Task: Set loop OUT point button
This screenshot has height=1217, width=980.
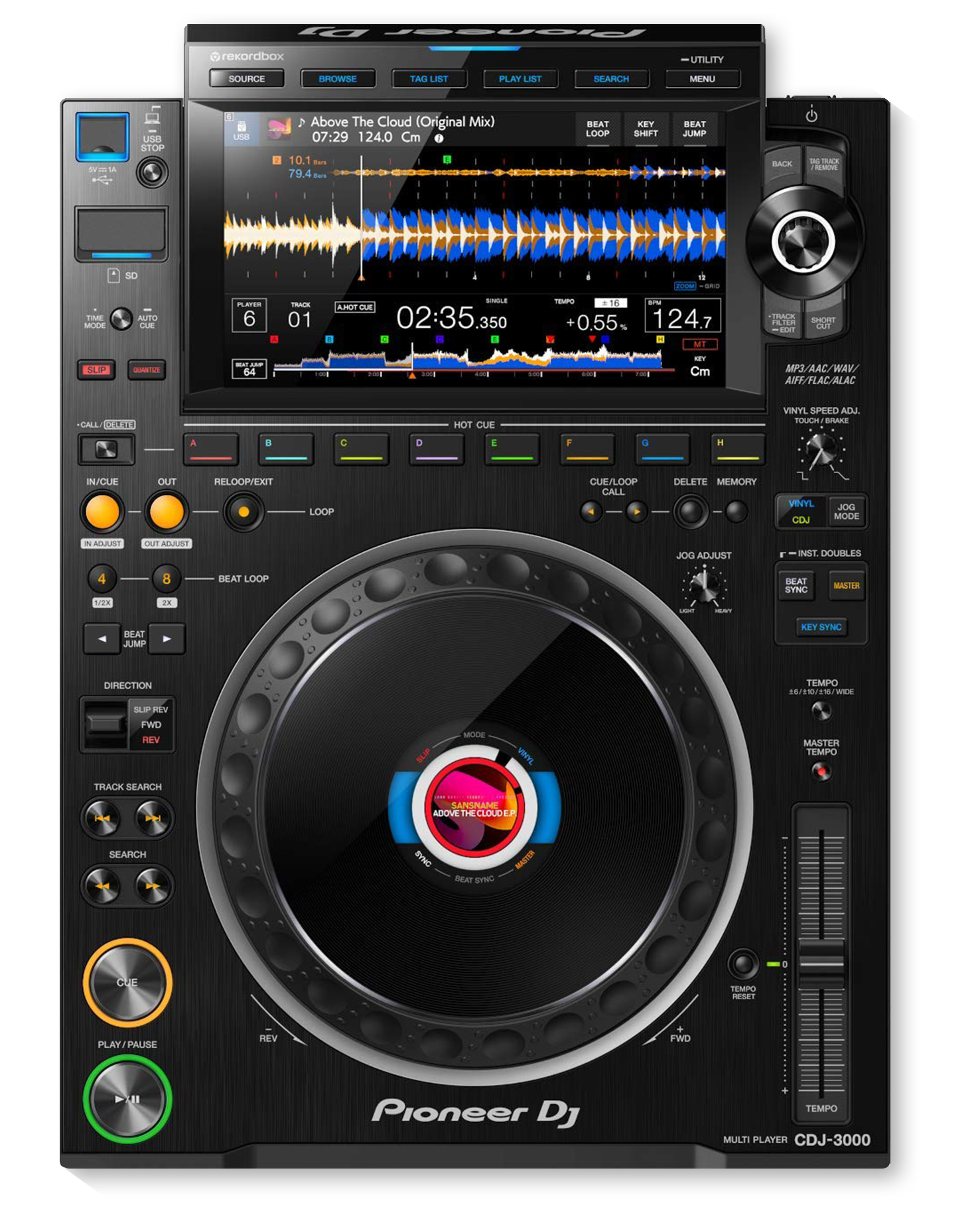Action: point(167,512)
